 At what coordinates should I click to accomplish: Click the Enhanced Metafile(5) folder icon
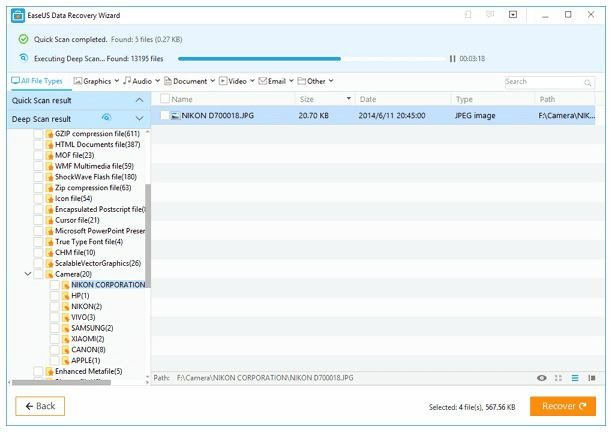click(49, 372)
